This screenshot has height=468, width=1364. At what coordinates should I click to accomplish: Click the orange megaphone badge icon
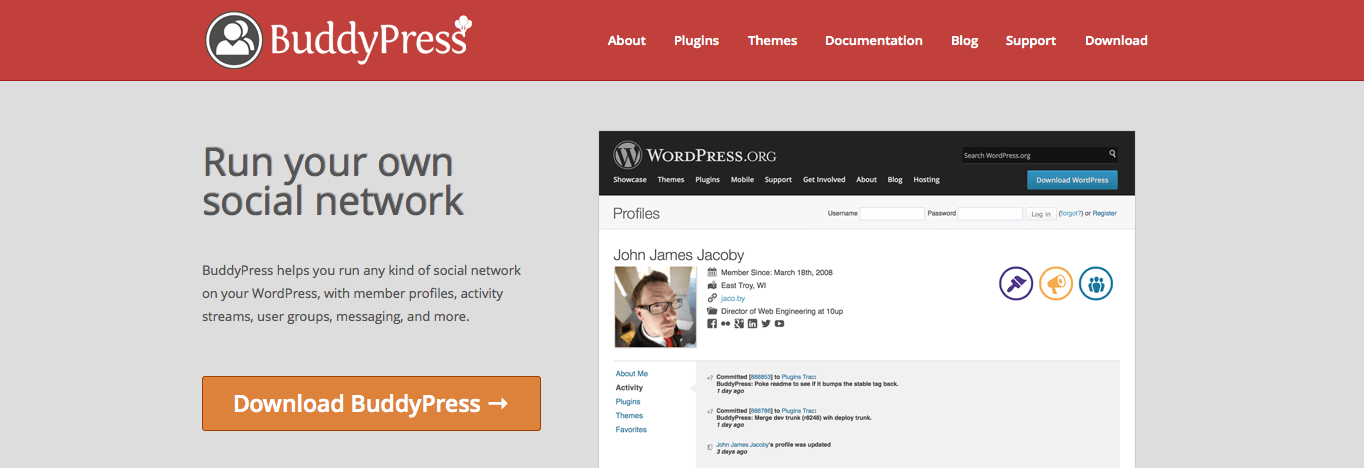1056,284
